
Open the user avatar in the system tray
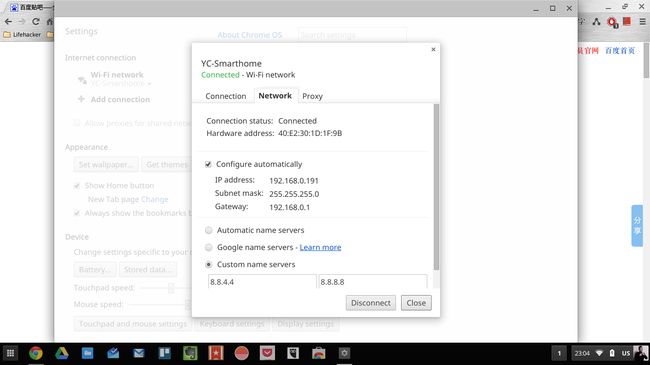641,353
